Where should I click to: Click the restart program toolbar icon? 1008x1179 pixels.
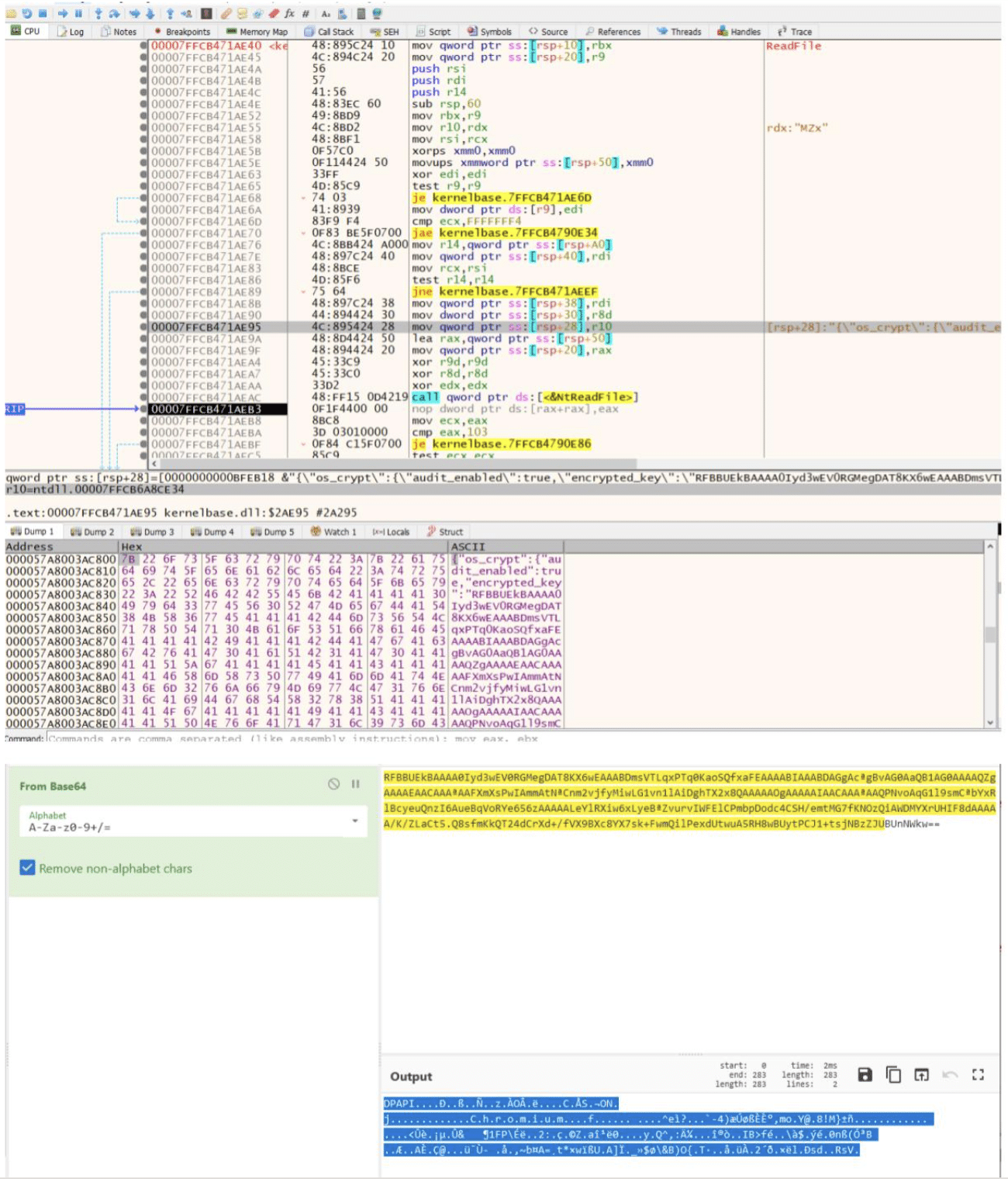[x=27, y=13]
